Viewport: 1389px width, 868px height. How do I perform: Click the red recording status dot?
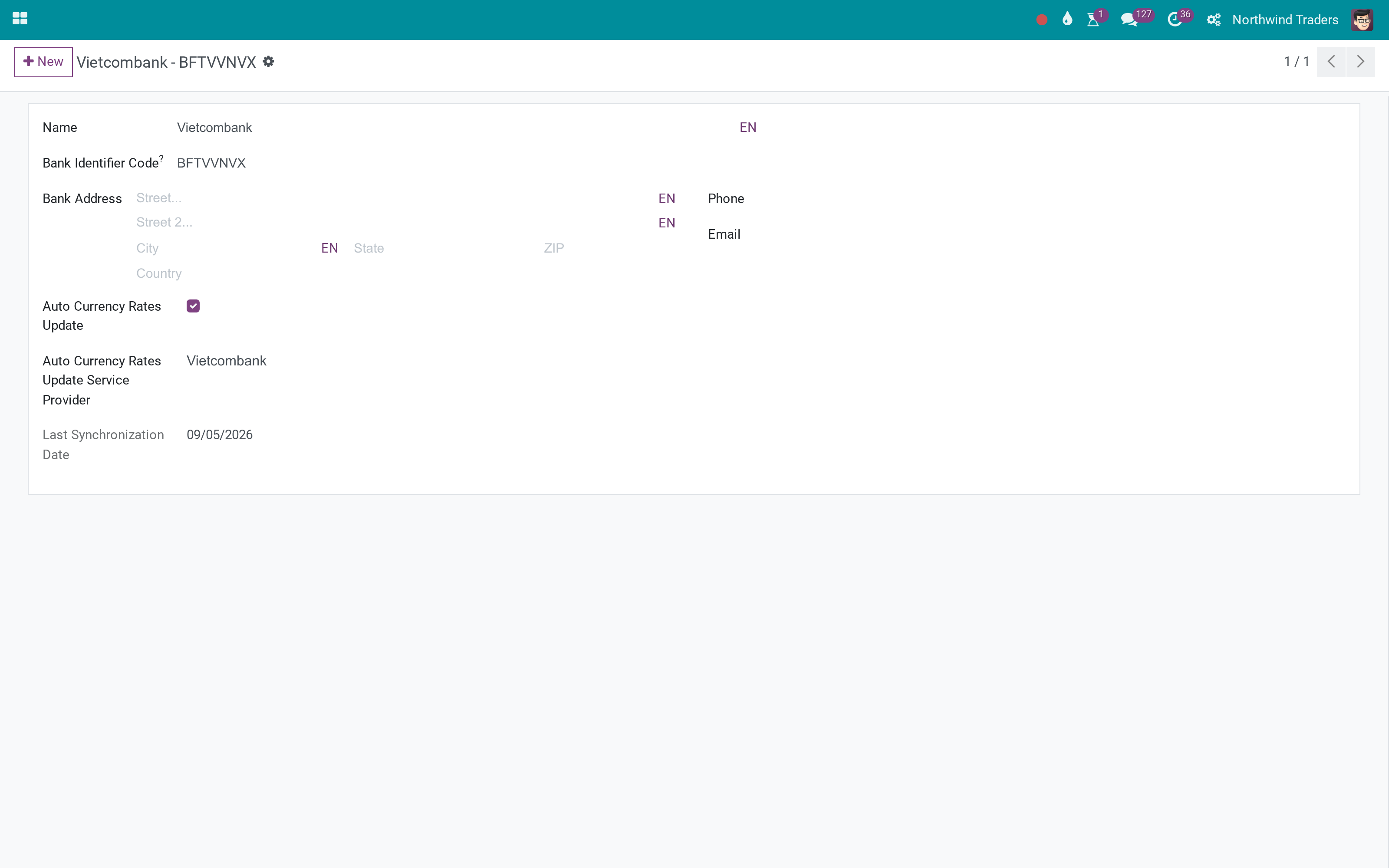point(1042,20)
